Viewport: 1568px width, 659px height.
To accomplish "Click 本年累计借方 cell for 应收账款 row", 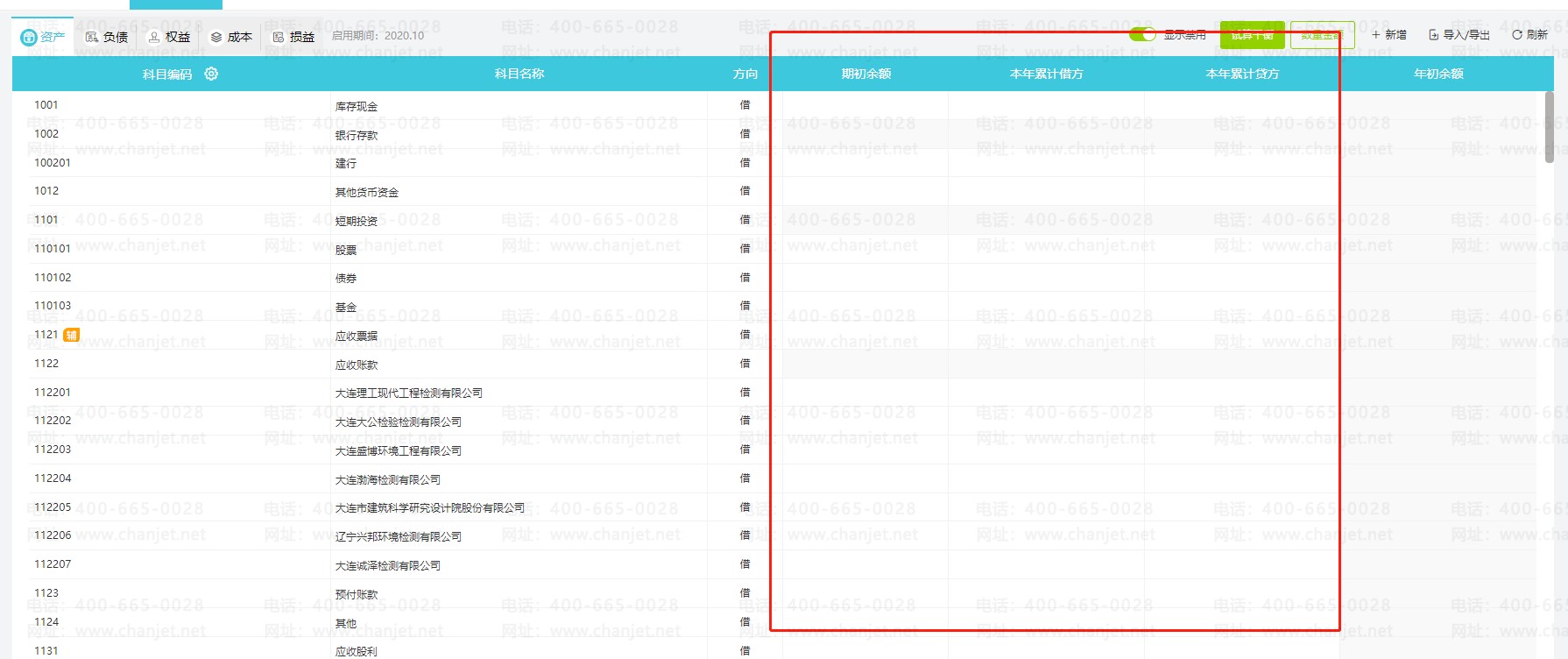I will 1047,364.
